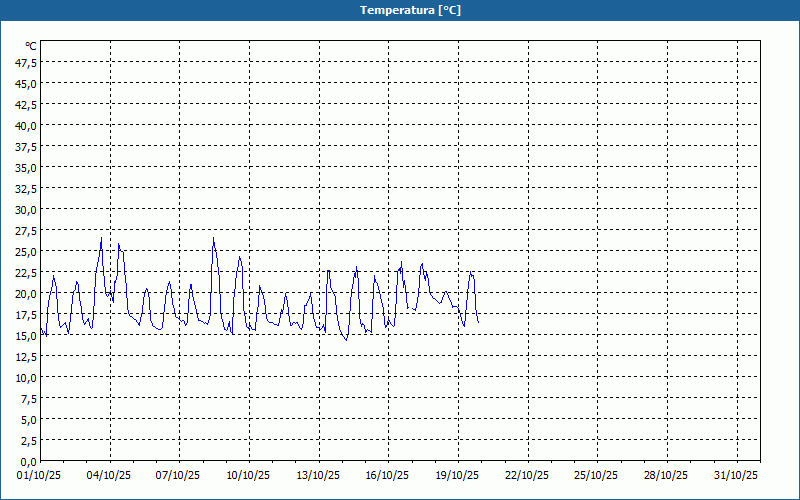
Task: Select the 01/10/25 date label
Action: (40, 475)
